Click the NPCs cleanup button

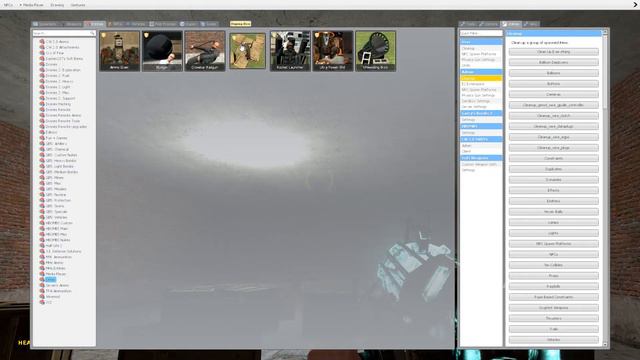(553, 254)
